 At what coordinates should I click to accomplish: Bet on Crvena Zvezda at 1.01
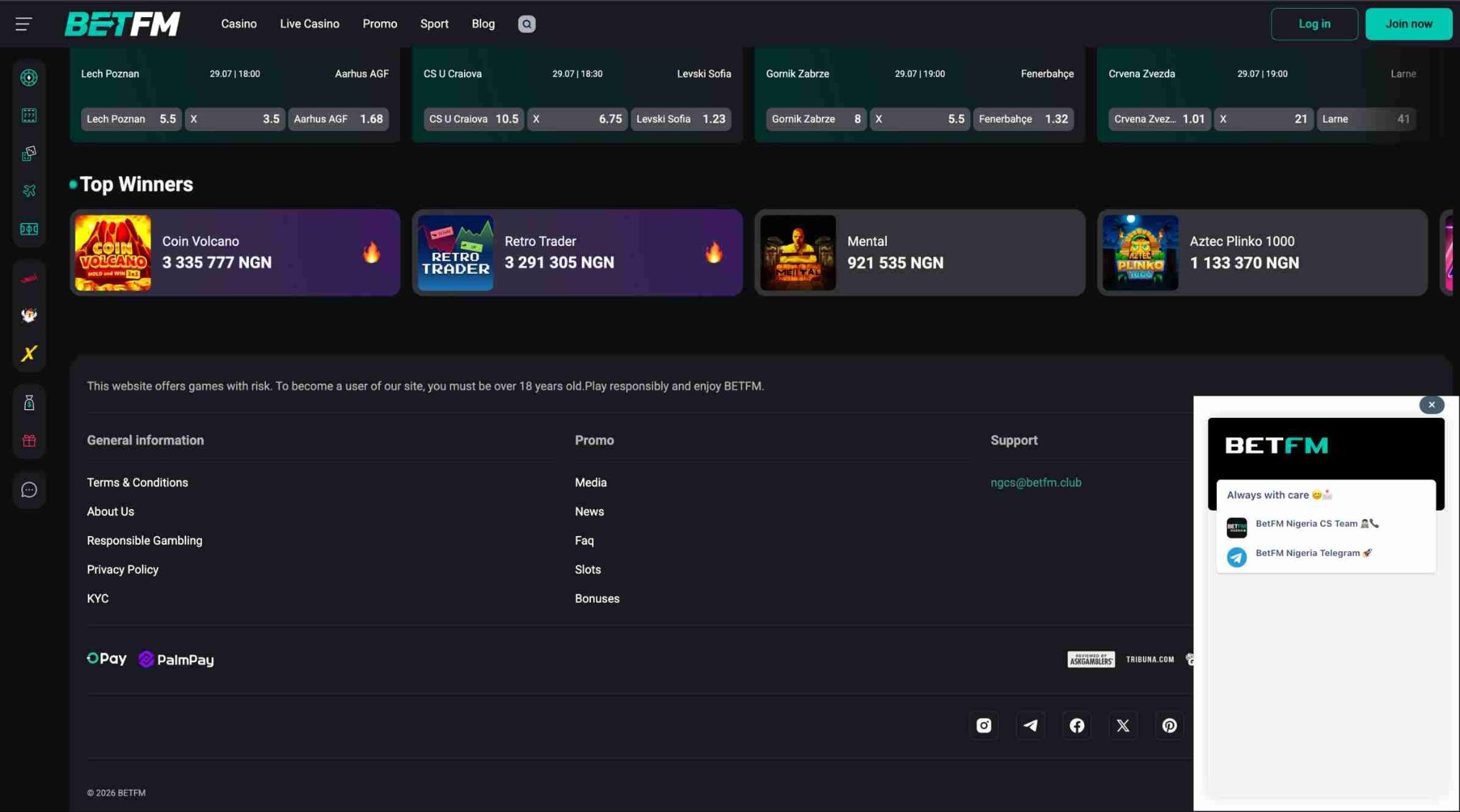1158,119
